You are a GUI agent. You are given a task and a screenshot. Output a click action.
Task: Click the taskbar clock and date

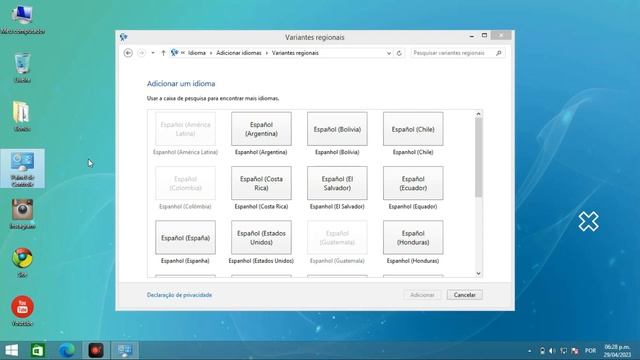point(618,351)
